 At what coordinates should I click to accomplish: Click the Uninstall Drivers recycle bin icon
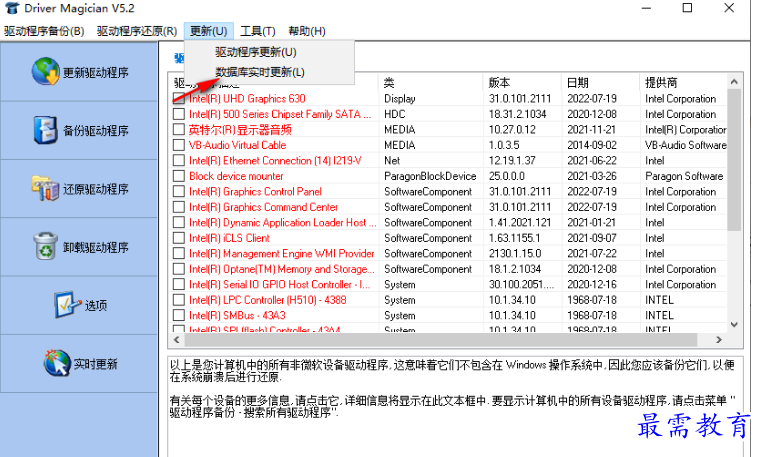pyautogui.click(x=46, y=246)
